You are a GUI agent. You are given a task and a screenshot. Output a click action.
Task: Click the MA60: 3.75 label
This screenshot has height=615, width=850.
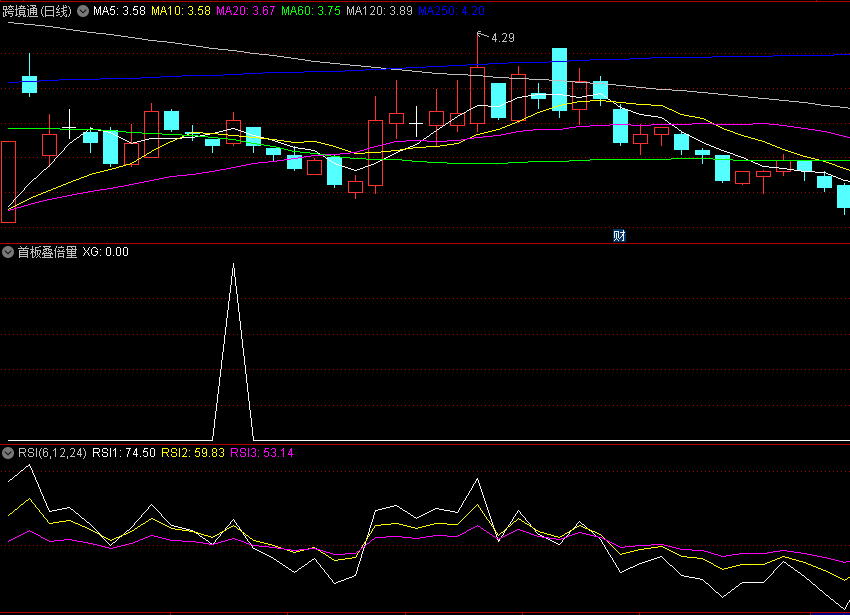(311, 11)
